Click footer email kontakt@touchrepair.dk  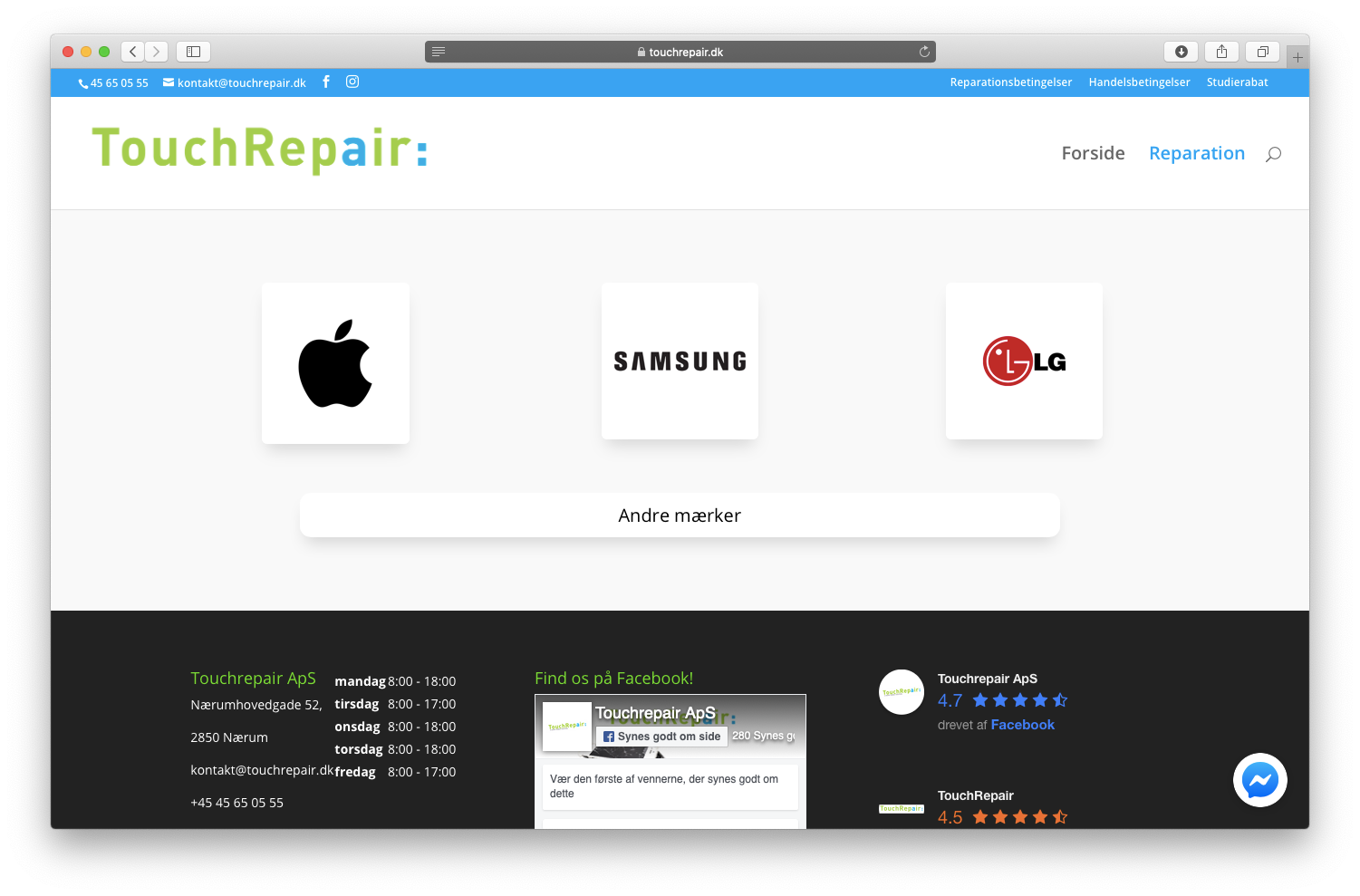(262, 770)
